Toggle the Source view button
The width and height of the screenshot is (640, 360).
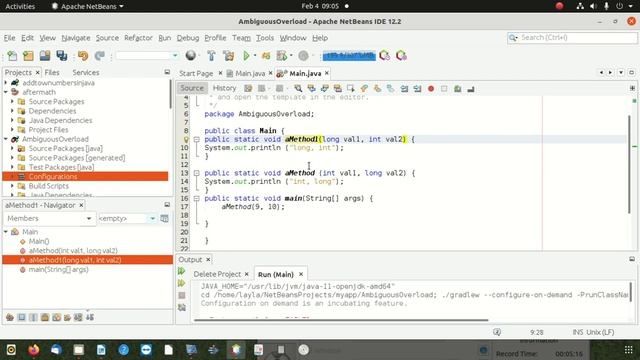(x=192, y=88)
